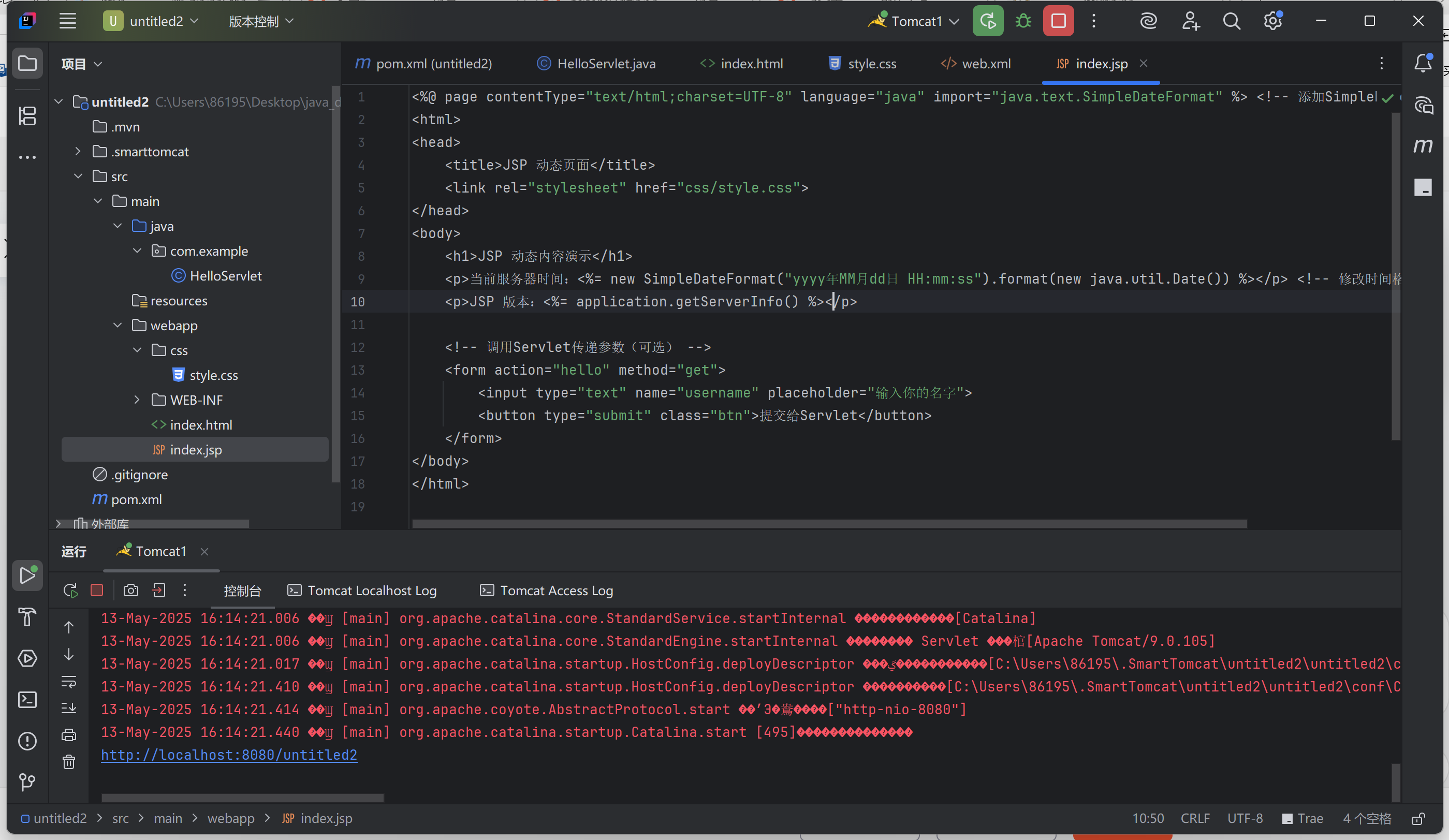The image size is (1449, 840).
Task: Collapse the src folder
Action: [x=78, y=176]
